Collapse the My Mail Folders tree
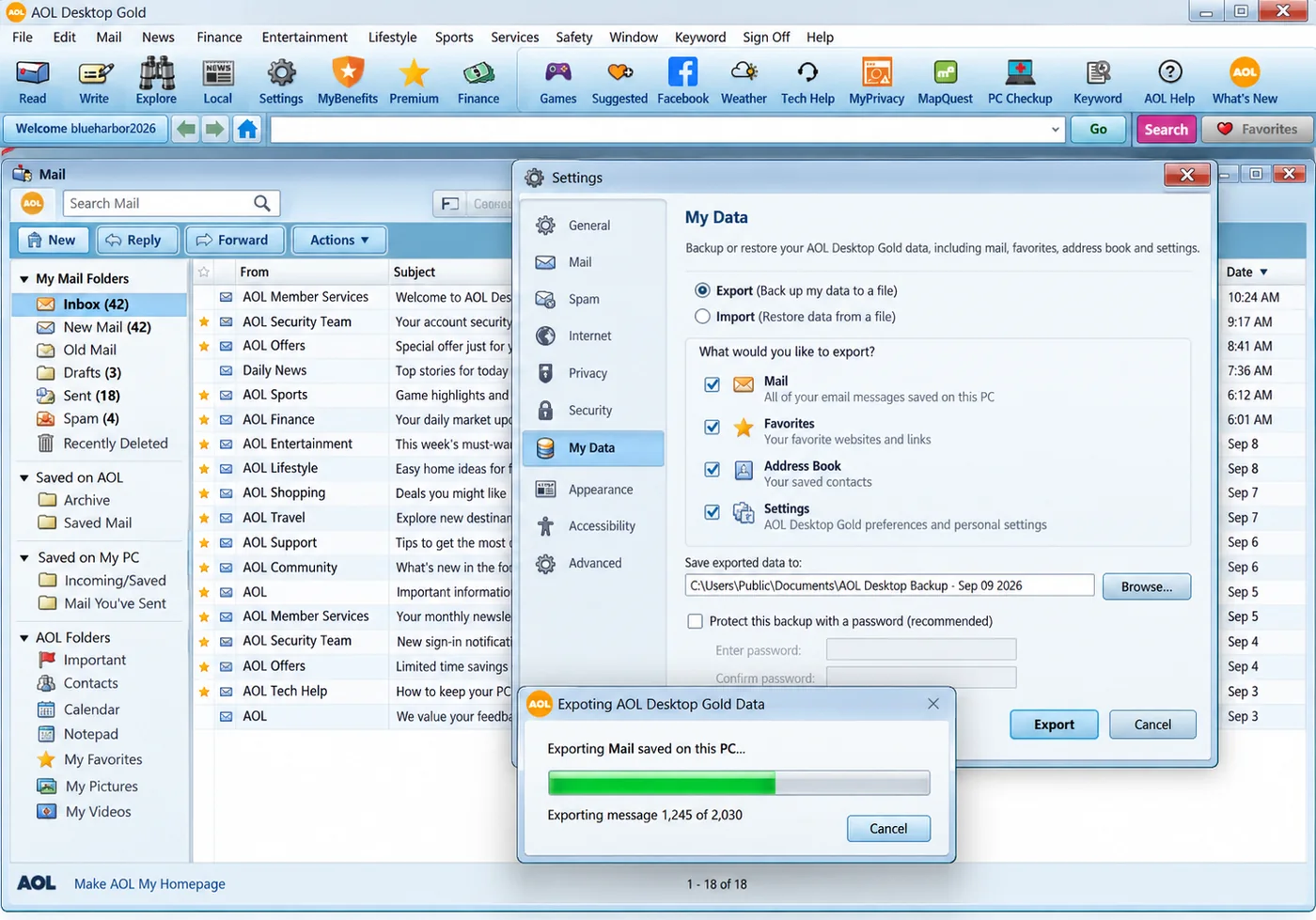 point(24,279)
